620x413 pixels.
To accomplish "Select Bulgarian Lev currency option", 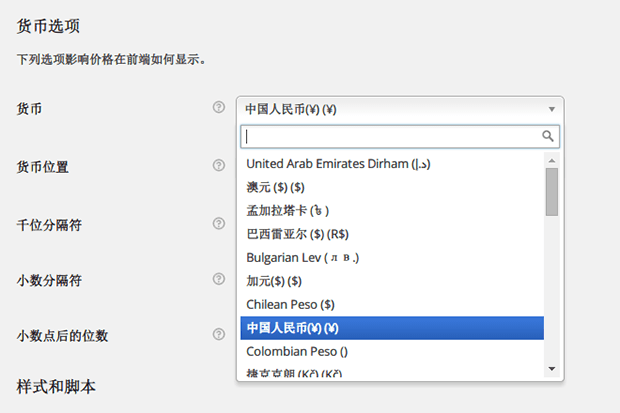I will pos(392,258).
